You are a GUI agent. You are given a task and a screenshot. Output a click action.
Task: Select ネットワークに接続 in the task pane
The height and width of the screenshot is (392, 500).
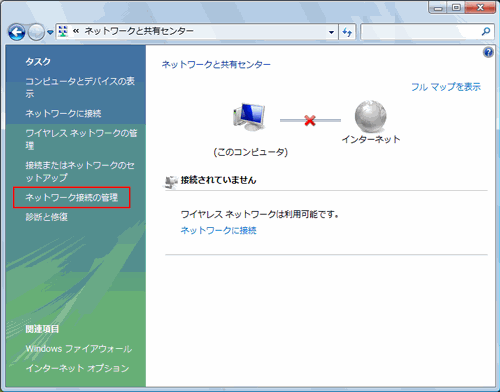point(63,113)
